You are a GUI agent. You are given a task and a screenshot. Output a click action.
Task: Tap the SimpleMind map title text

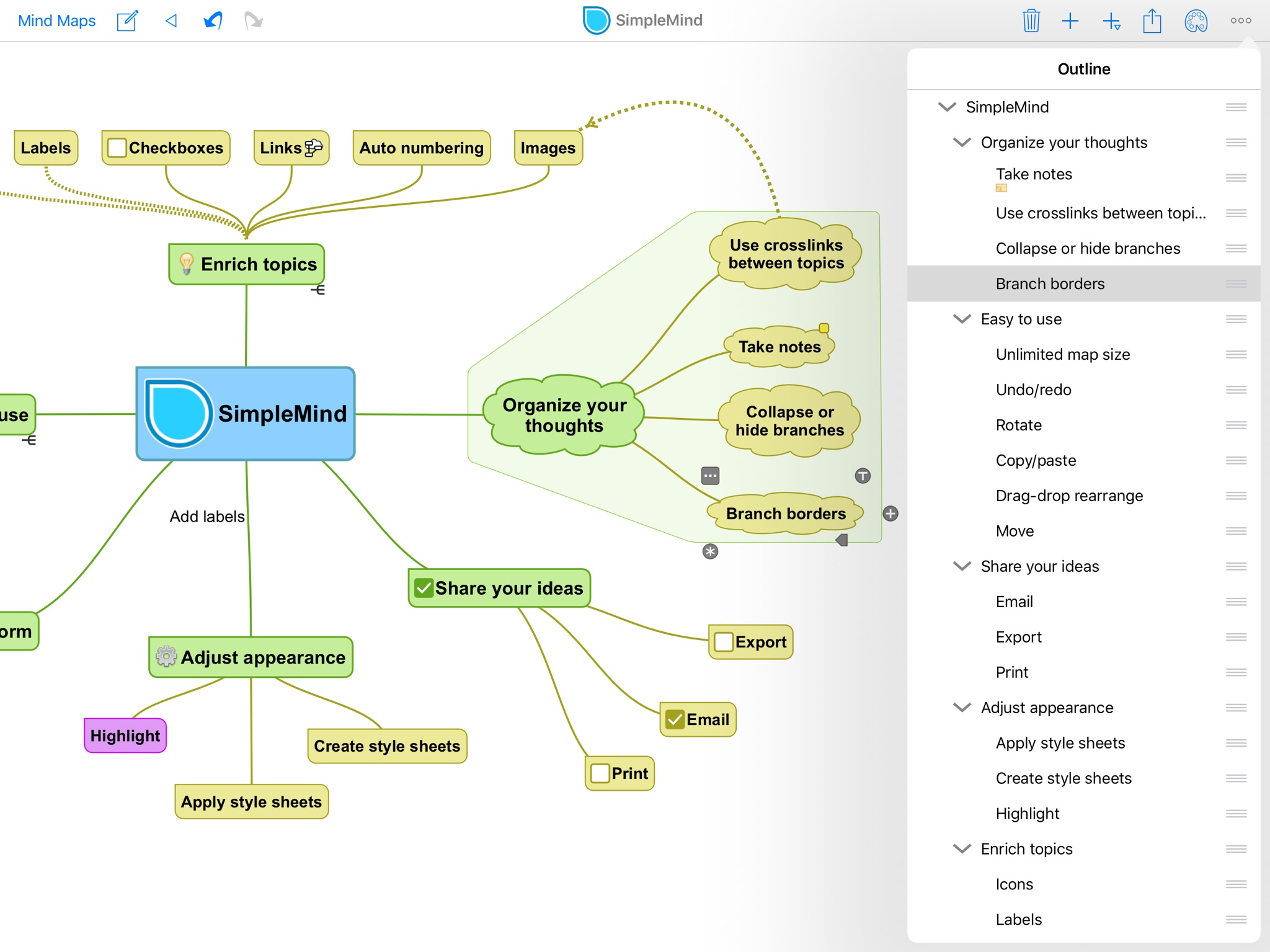click(659, 20)
